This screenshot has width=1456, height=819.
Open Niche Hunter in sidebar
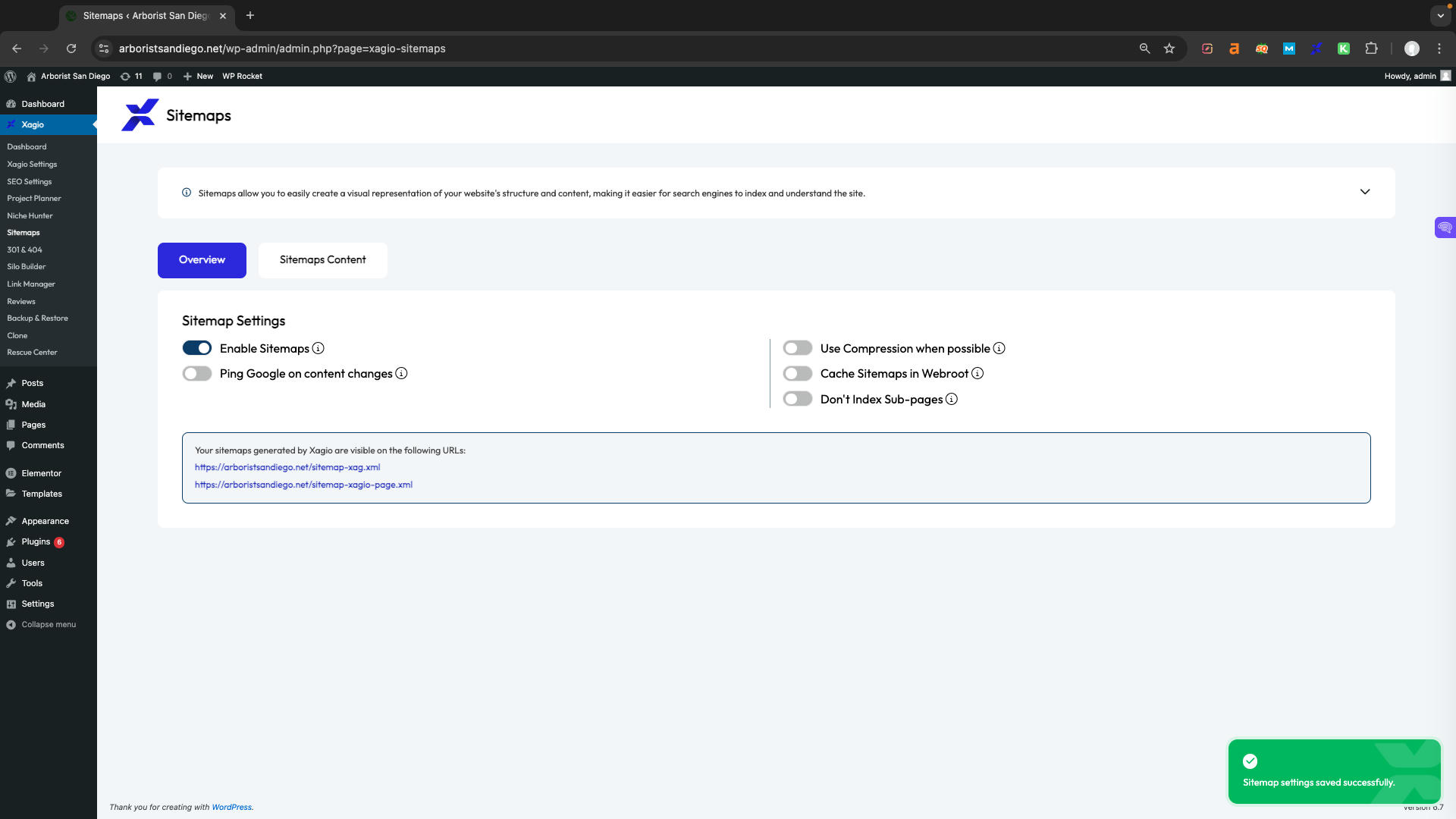[30, 216]
